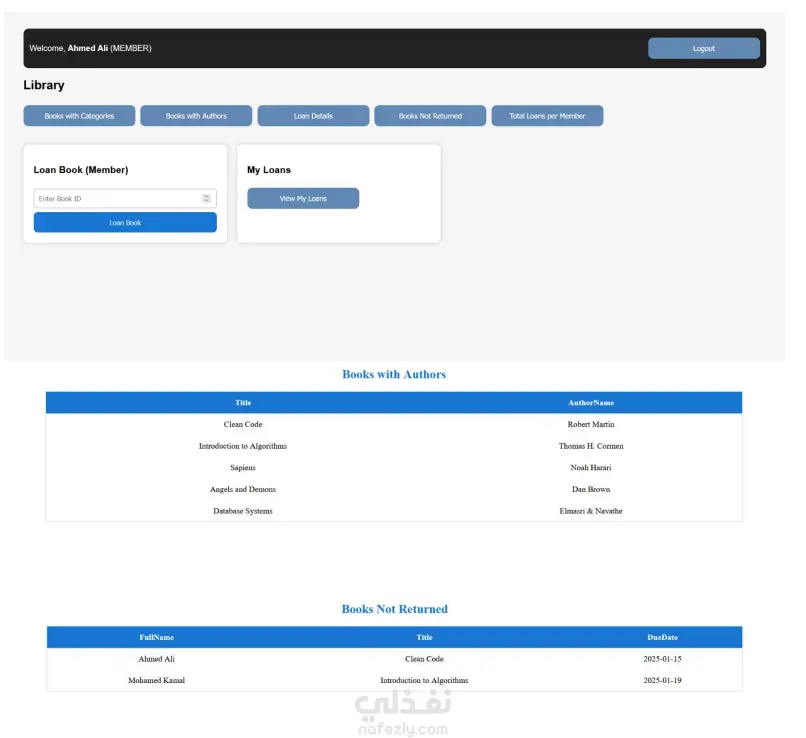Click author Thomas H. Cormen

click(x=591, y=446)
